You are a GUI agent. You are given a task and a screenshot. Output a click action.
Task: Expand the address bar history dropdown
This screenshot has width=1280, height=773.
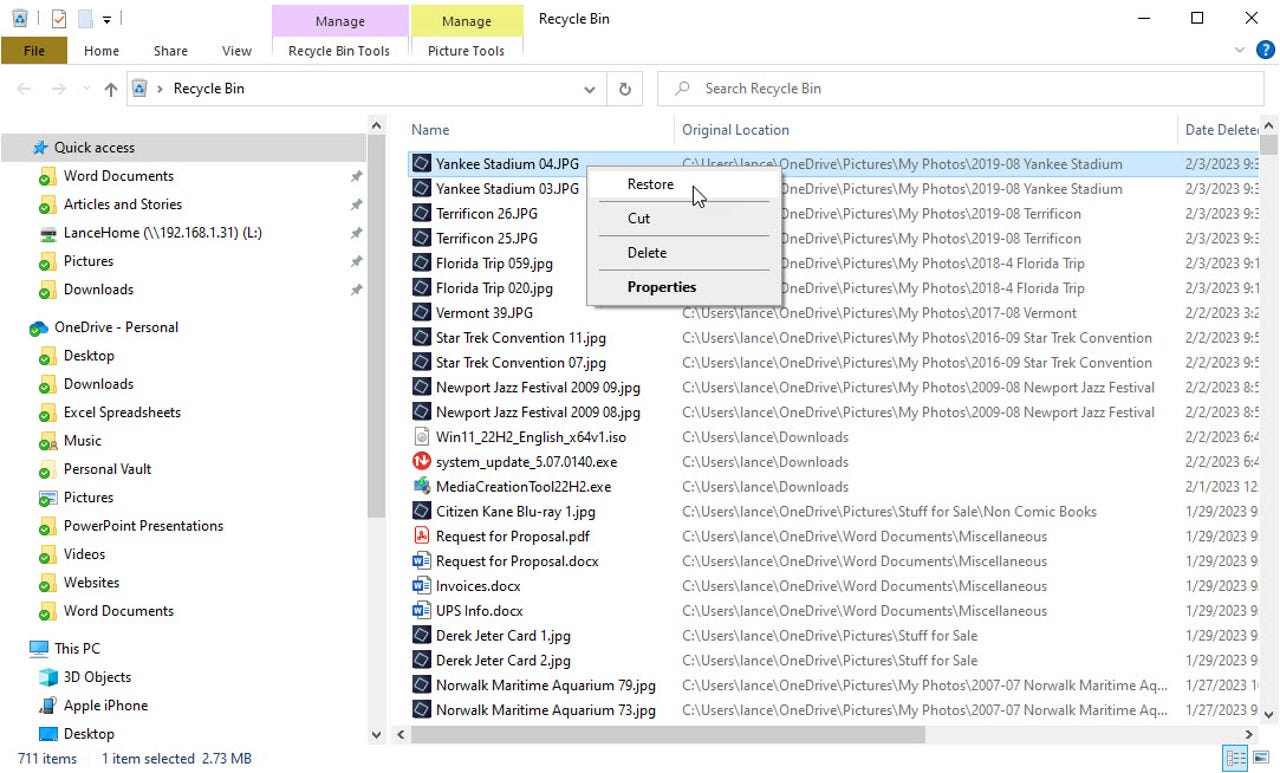[x=589, y=89]
